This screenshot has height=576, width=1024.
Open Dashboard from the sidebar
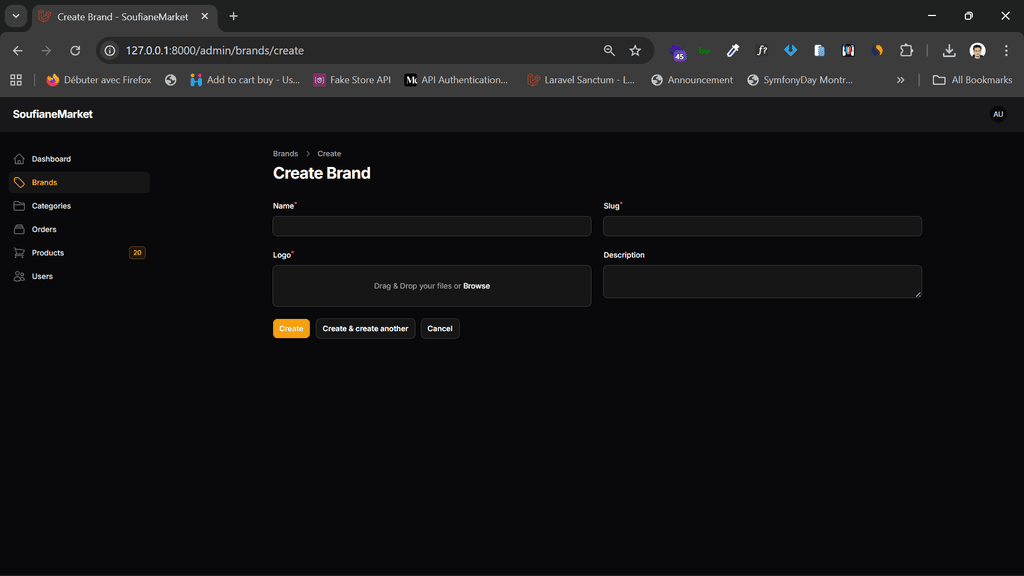pos(50,159)
